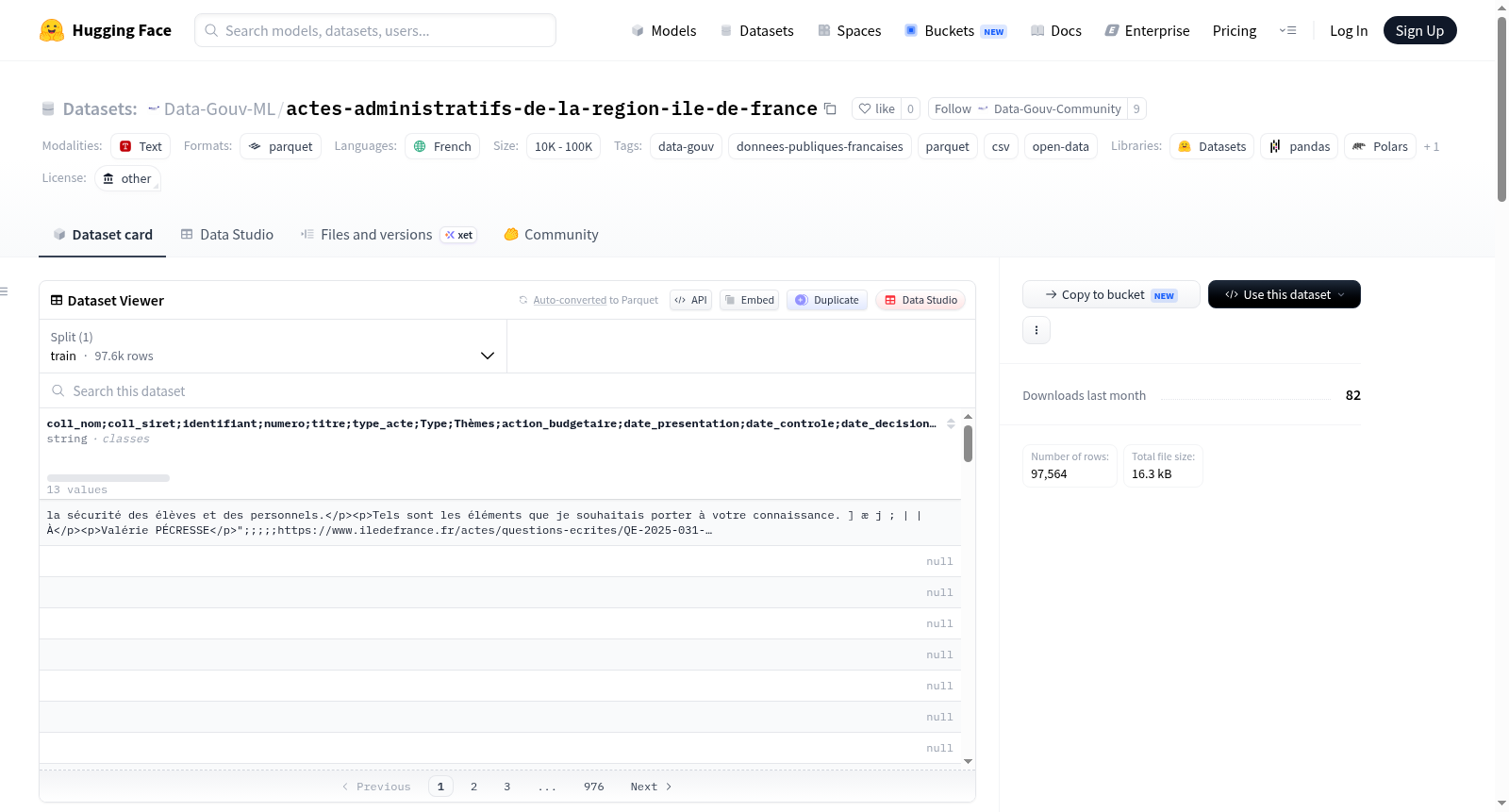Follow Data-Gouv-Community
The image size is (1509, 812).
[x=1027, y=108]
